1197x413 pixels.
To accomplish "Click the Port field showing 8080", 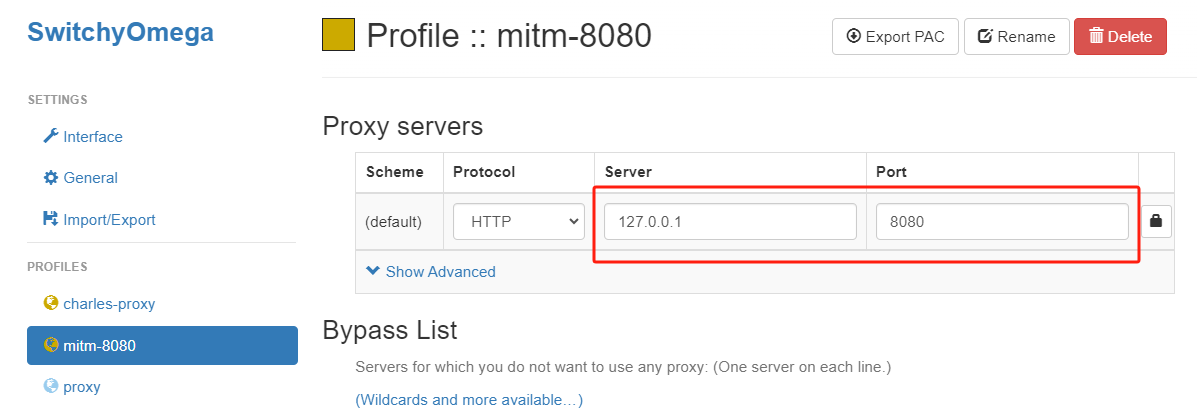I will click(1001, 221).
